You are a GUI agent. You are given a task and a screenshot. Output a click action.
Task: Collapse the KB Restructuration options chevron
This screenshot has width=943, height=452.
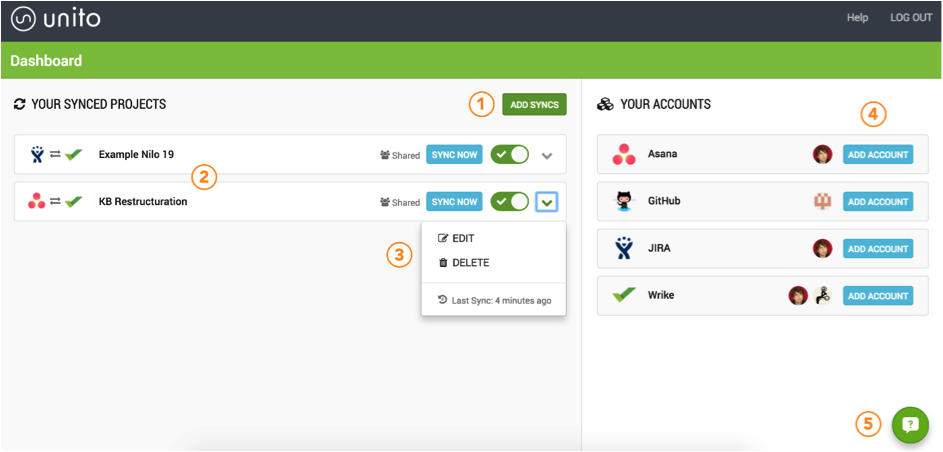(547, 202)
